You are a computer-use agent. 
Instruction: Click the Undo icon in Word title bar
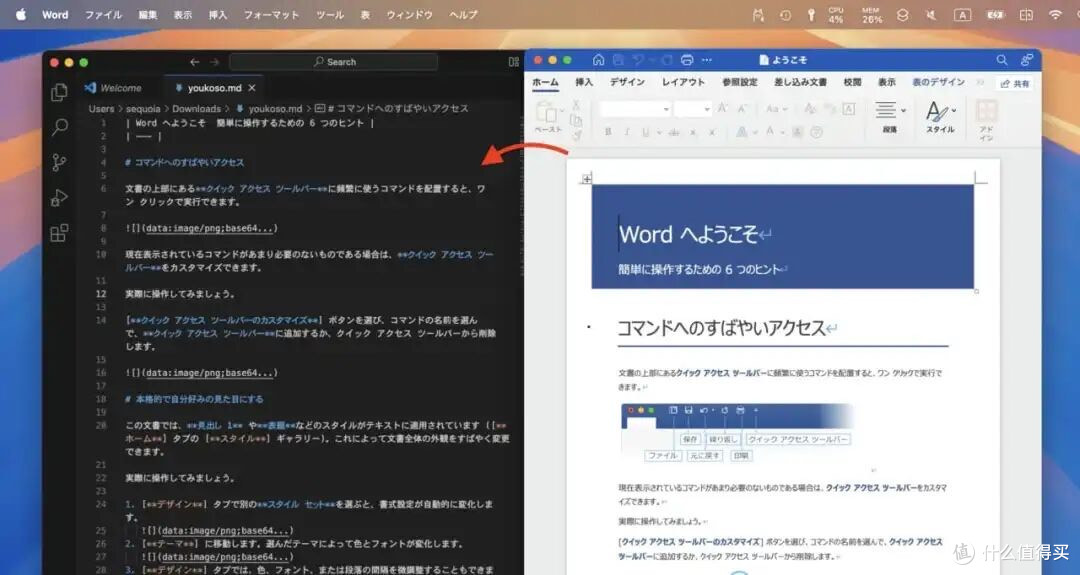pos(638,60)
